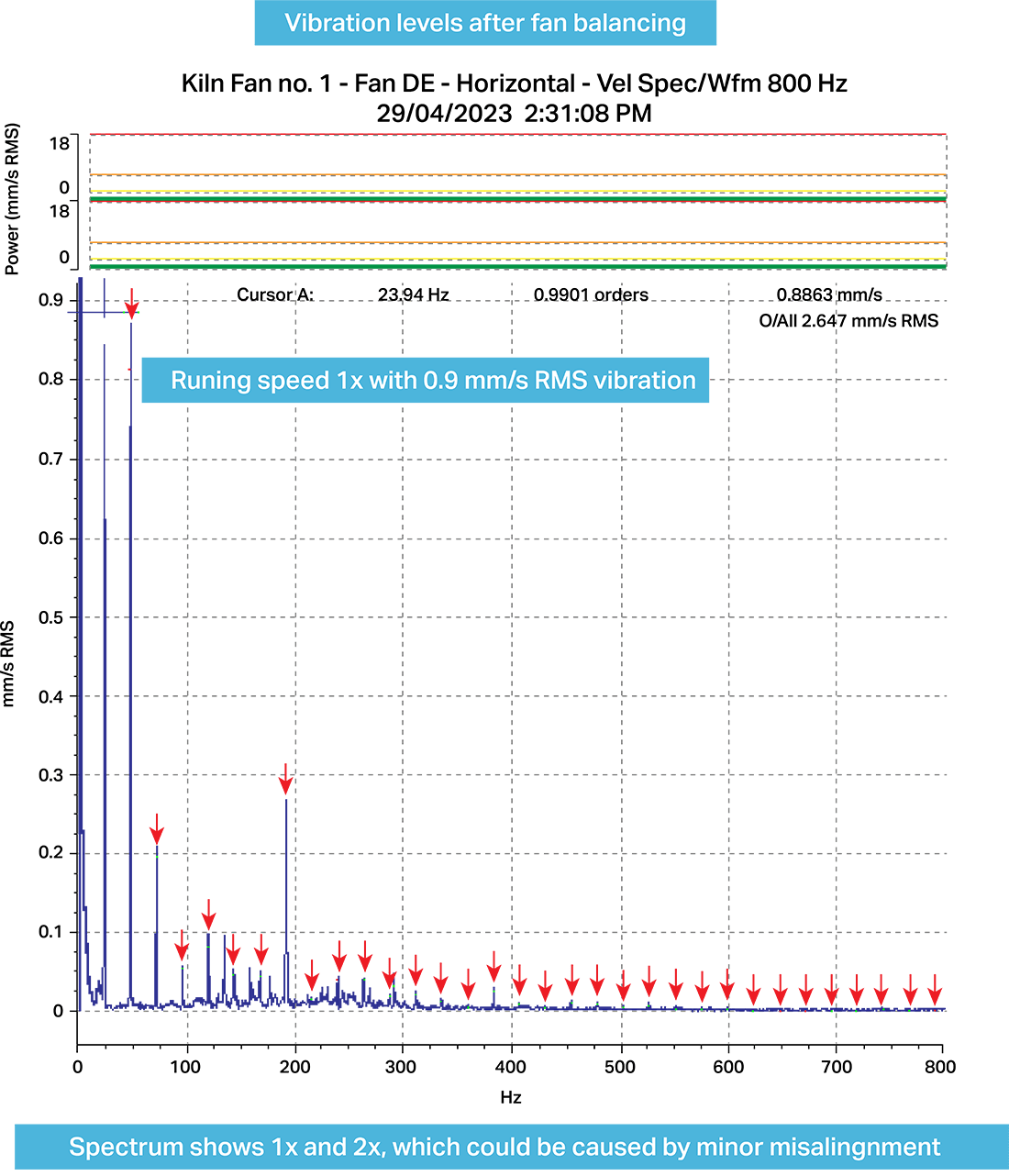
Task: Select the y-axis tick label 0.9
Action: coord(50,301)
